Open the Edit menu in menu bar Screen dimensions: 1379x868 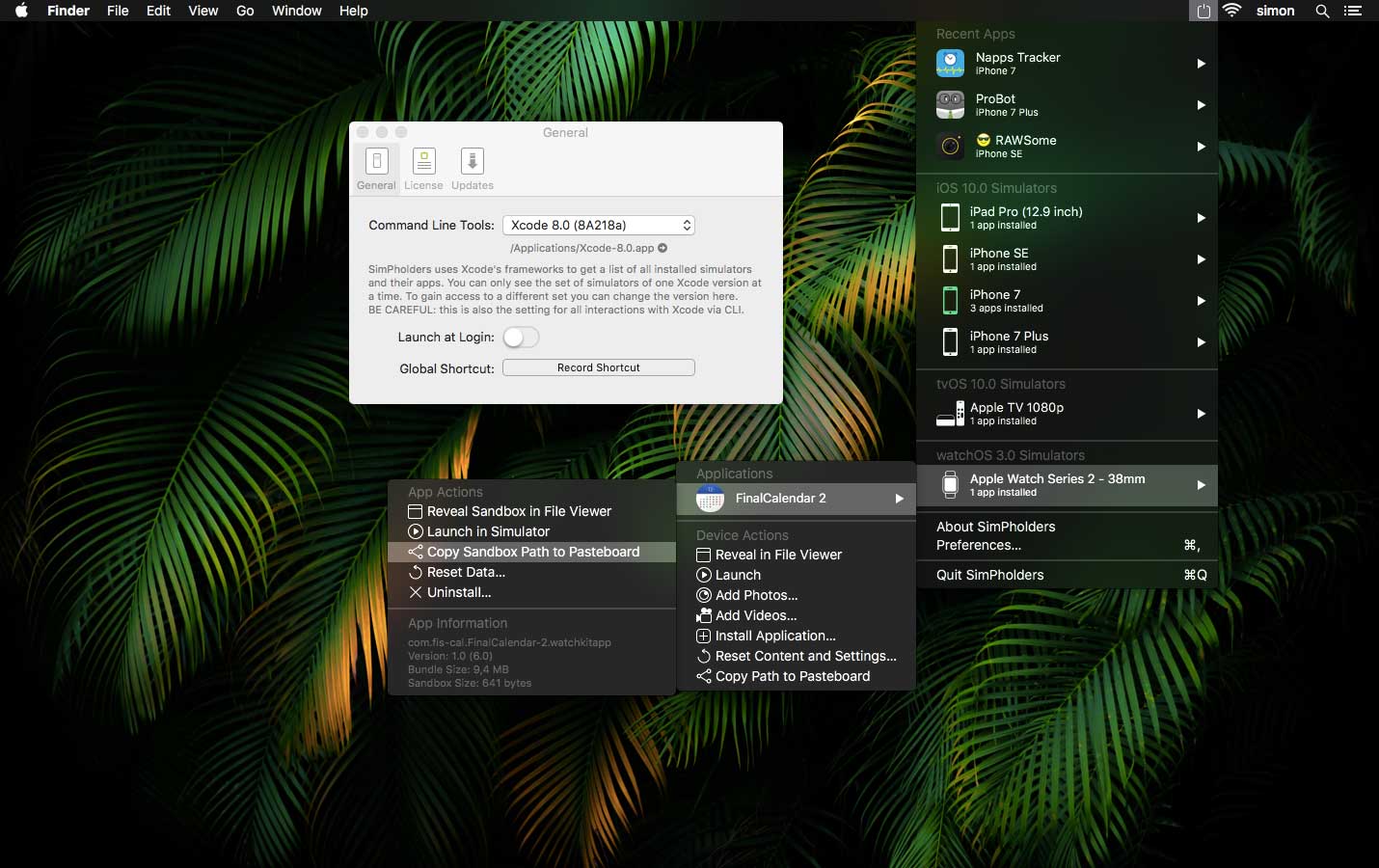(x=158, y=11)
